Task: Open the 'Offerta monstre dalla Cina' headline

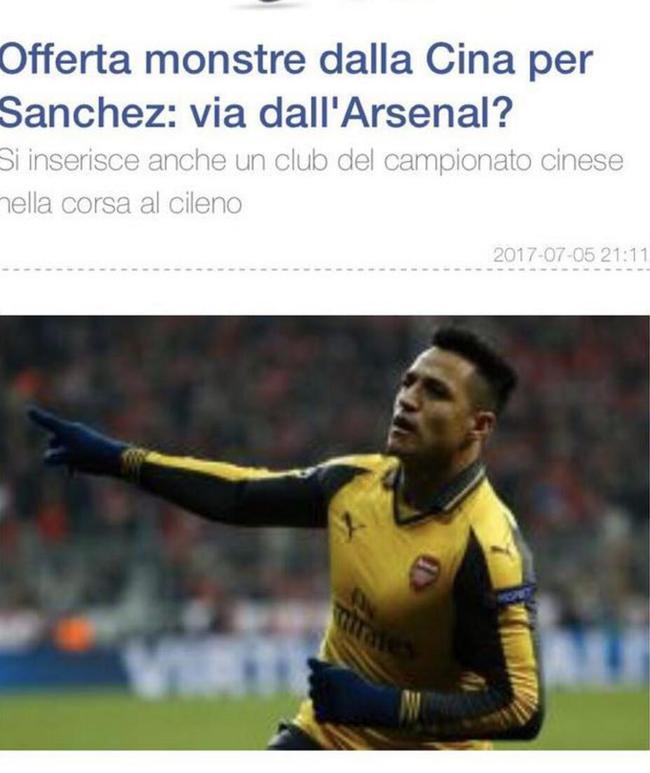Action: pos(296,61)
